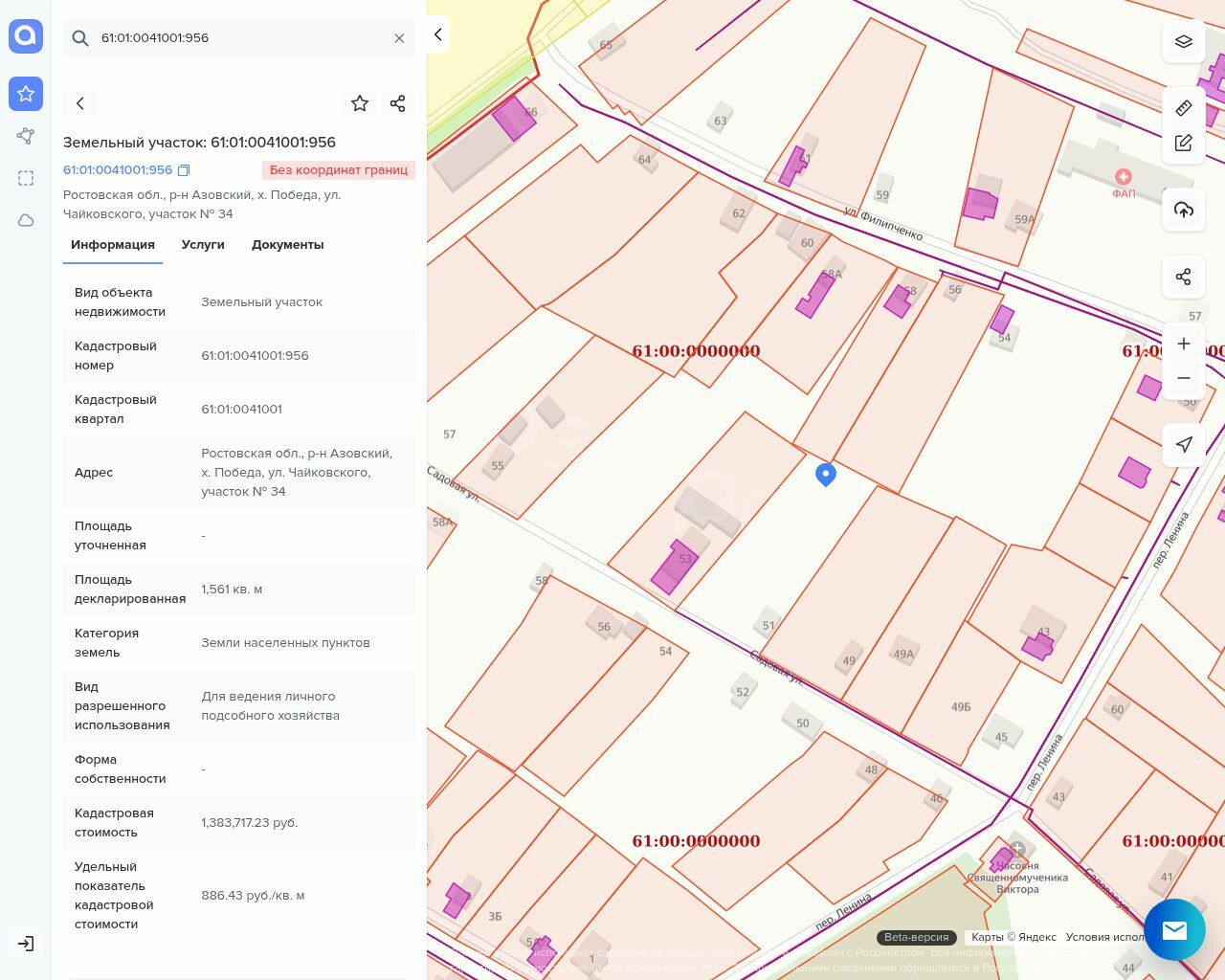Image resolution: width=1225 pixels, height=980 pixels.
Task: Open the mail chat floating button
Action: 1174,929
